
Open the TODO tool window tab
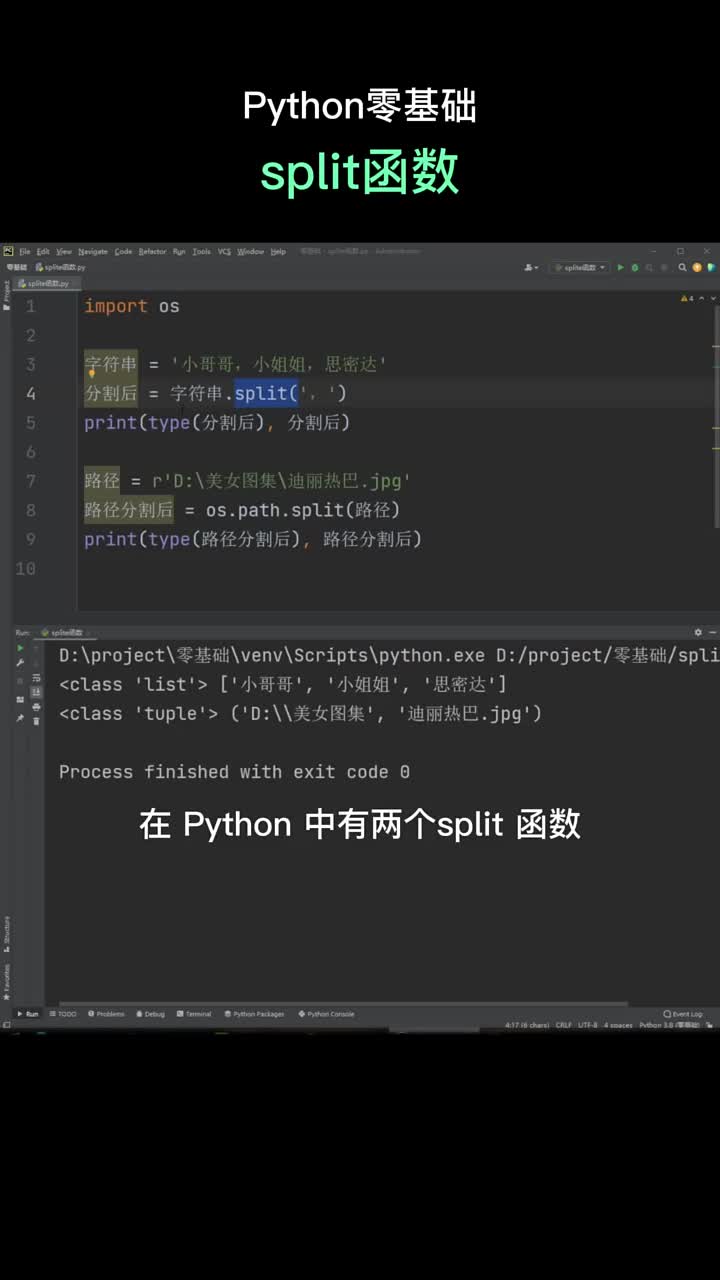pyautogui.click(x=62, y=1014)
